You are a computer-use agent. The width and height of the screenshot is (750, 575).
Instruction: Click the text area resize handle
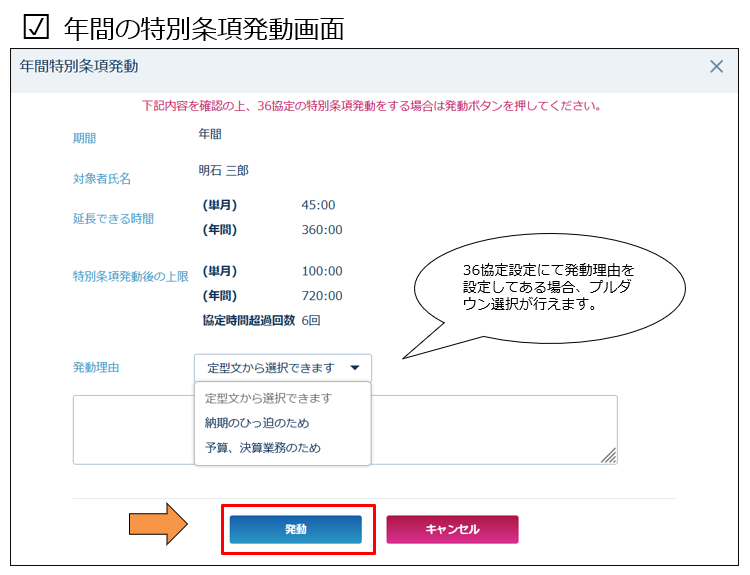609,456
